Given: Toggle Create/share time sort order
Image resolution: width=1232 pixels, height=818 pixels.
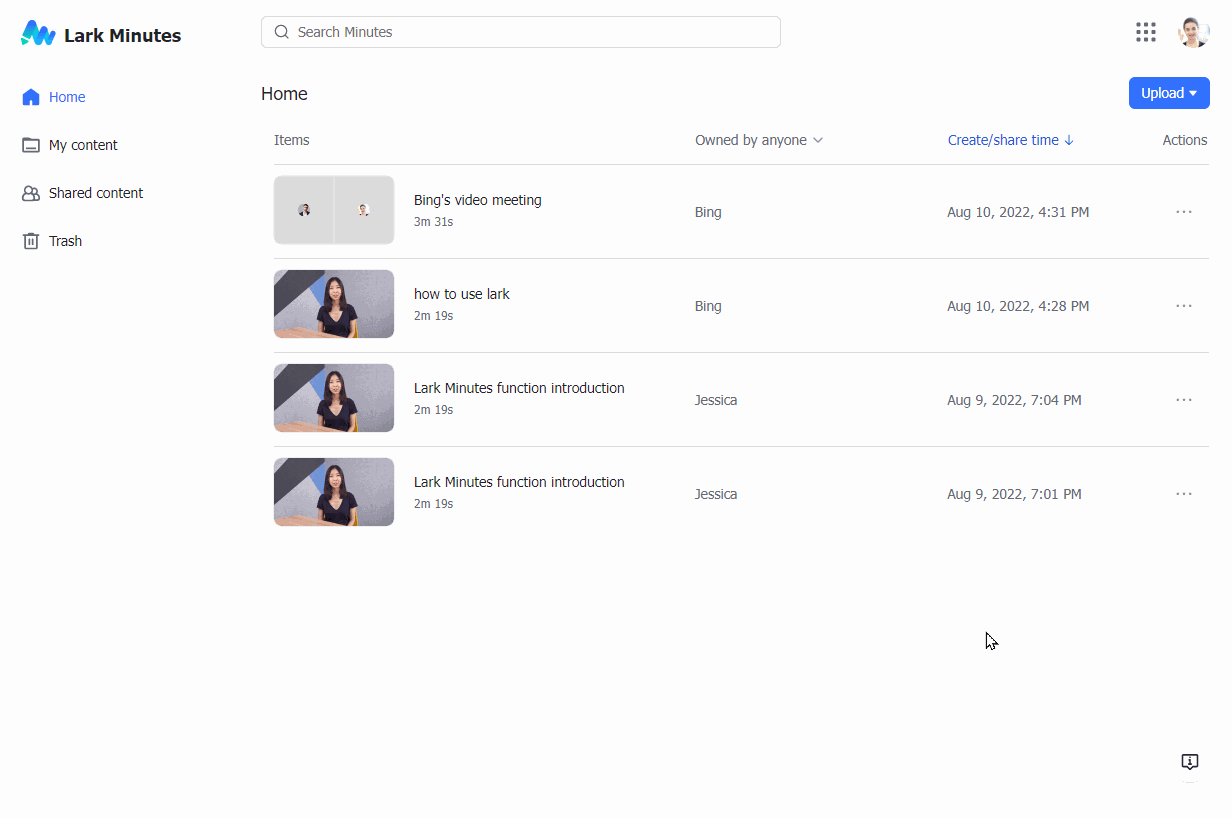Looking at the screenshot, I should 1010,140.
